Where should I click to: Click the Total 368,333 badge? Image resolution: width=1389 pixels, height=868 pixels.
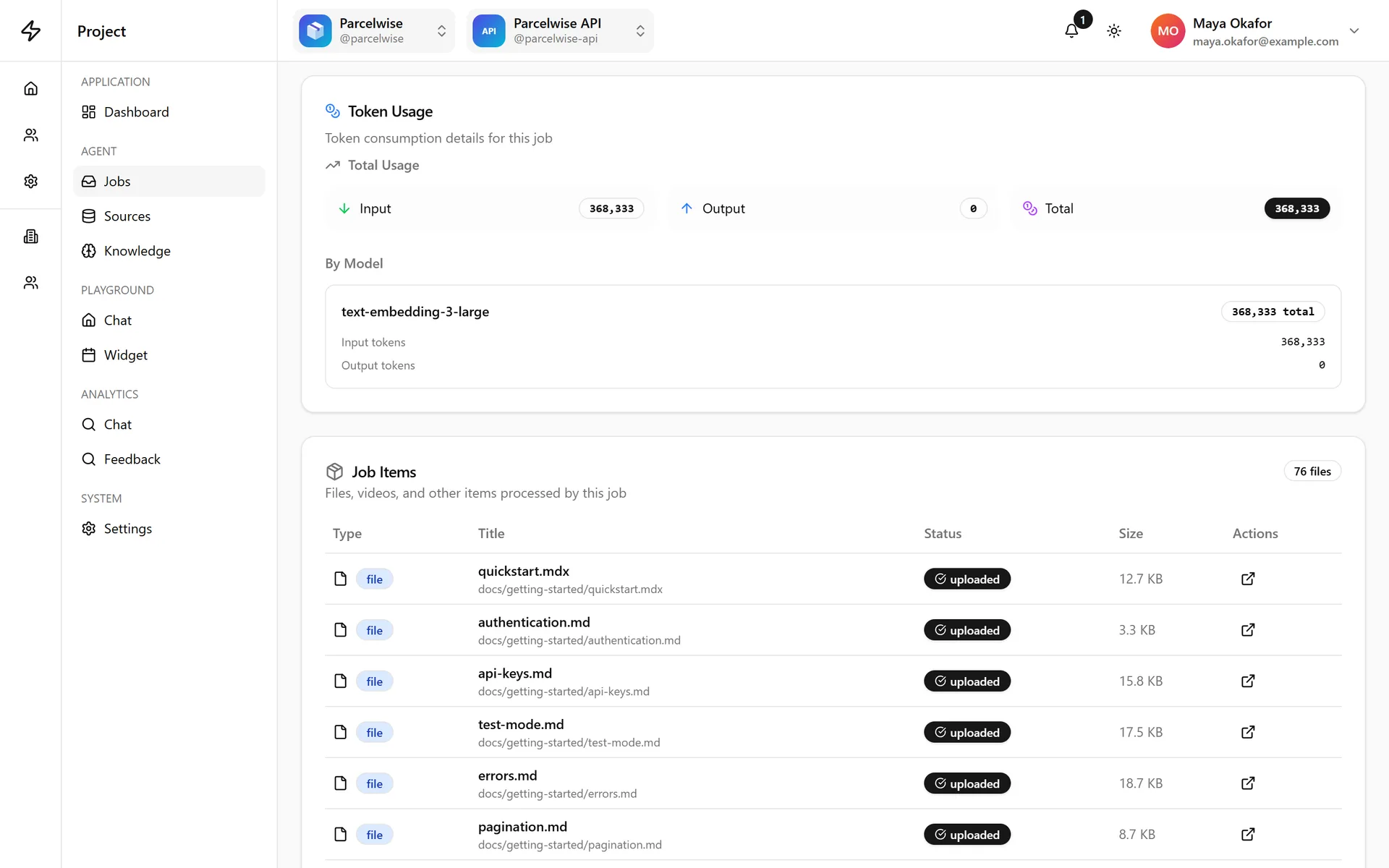coord(1297,208)
